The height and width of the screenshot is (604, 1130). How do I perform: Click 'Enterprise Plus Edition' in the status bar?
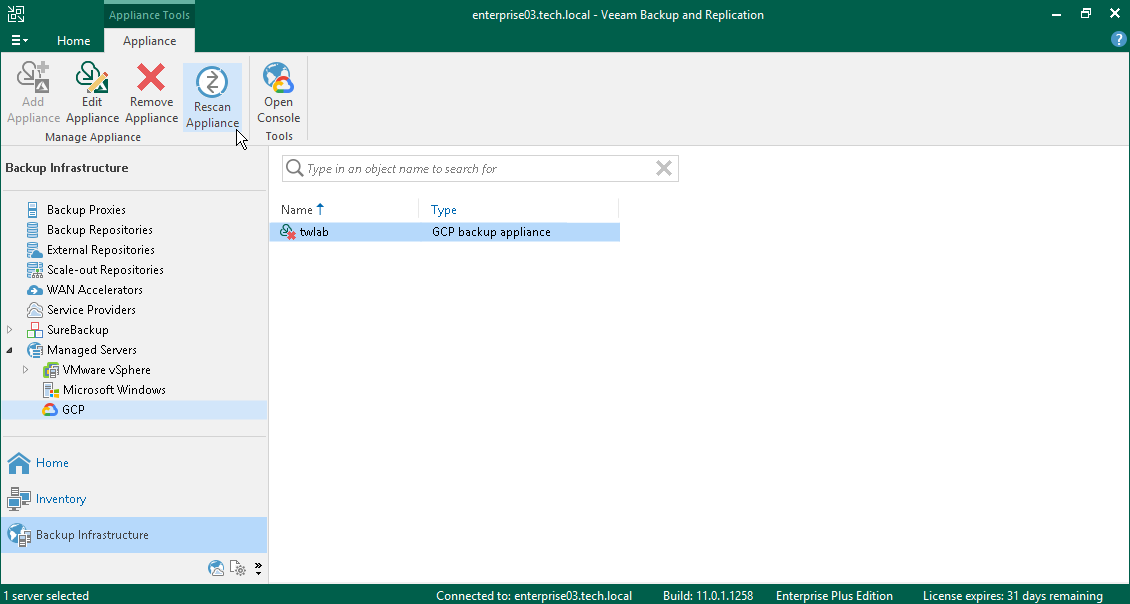click(835, 596)
